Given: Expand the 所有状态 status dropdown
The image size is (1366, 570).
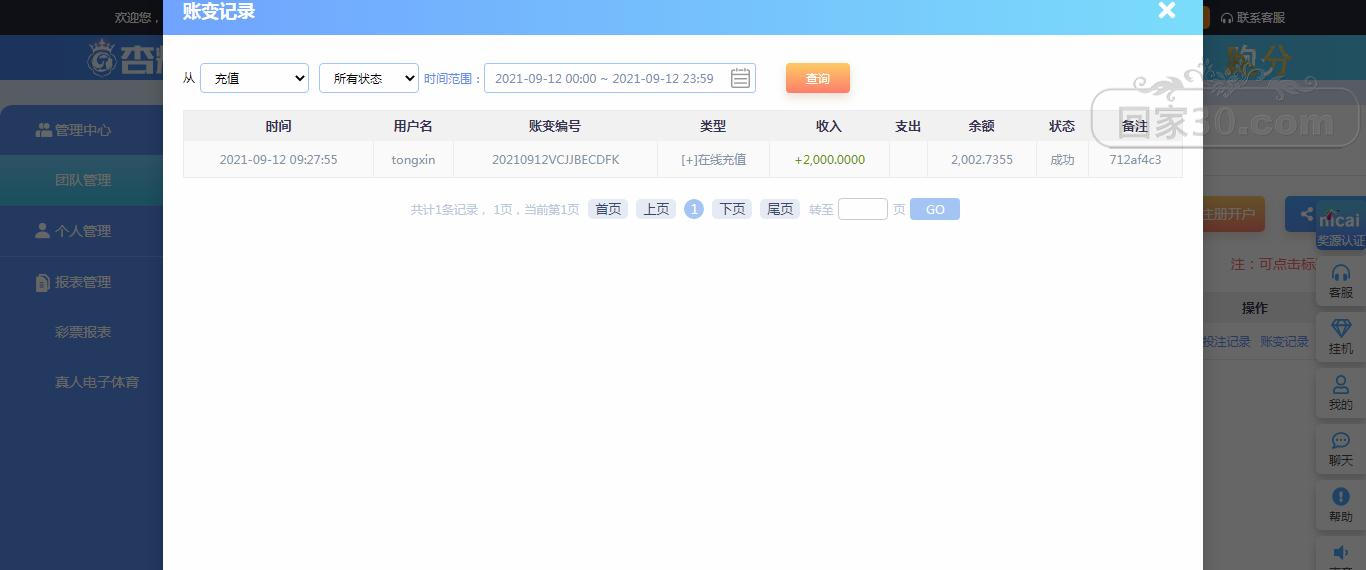Looking at the screenshot, I should tap(368, 78).
